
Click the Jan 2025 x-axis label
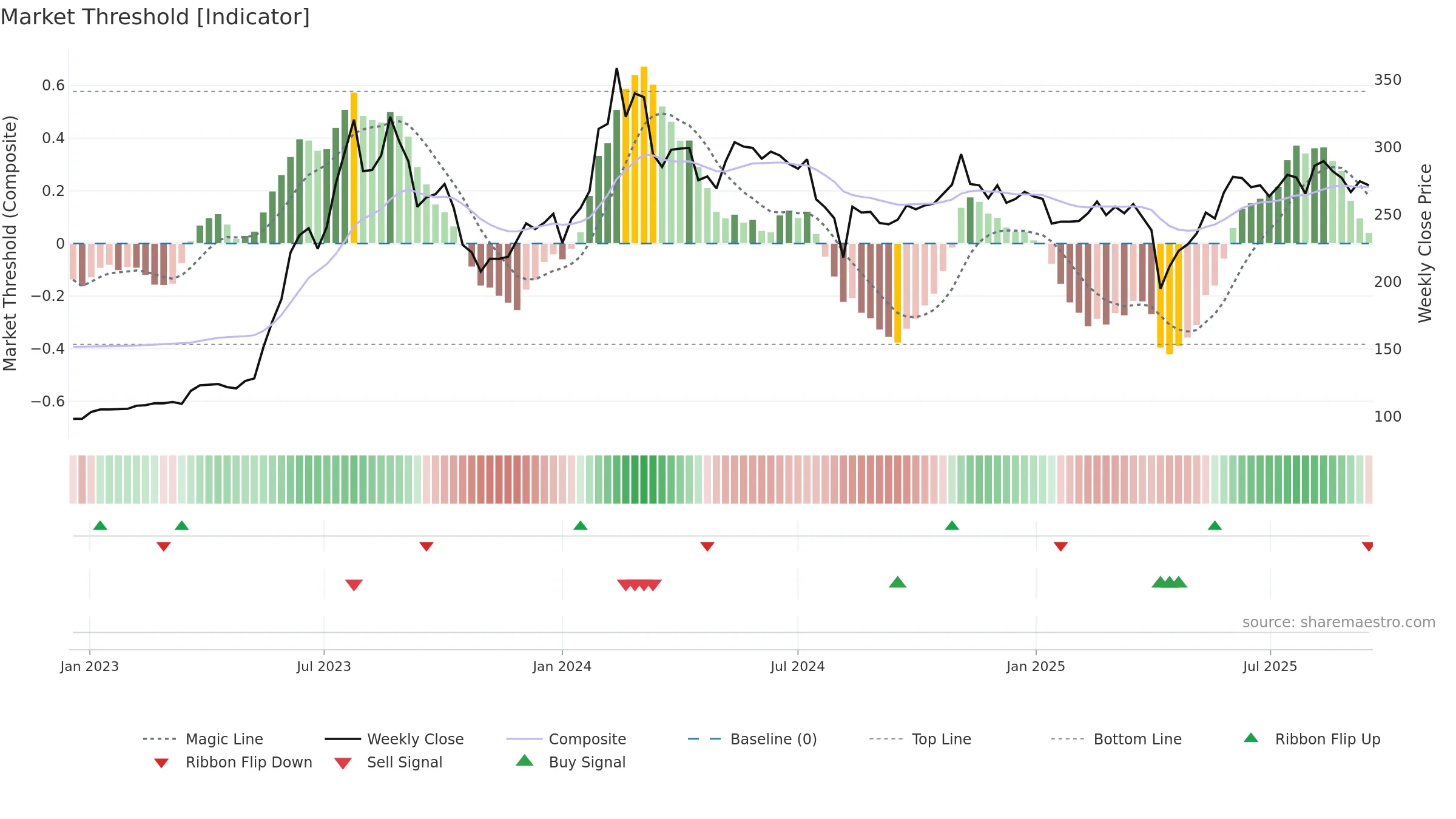click(1036, 666)
